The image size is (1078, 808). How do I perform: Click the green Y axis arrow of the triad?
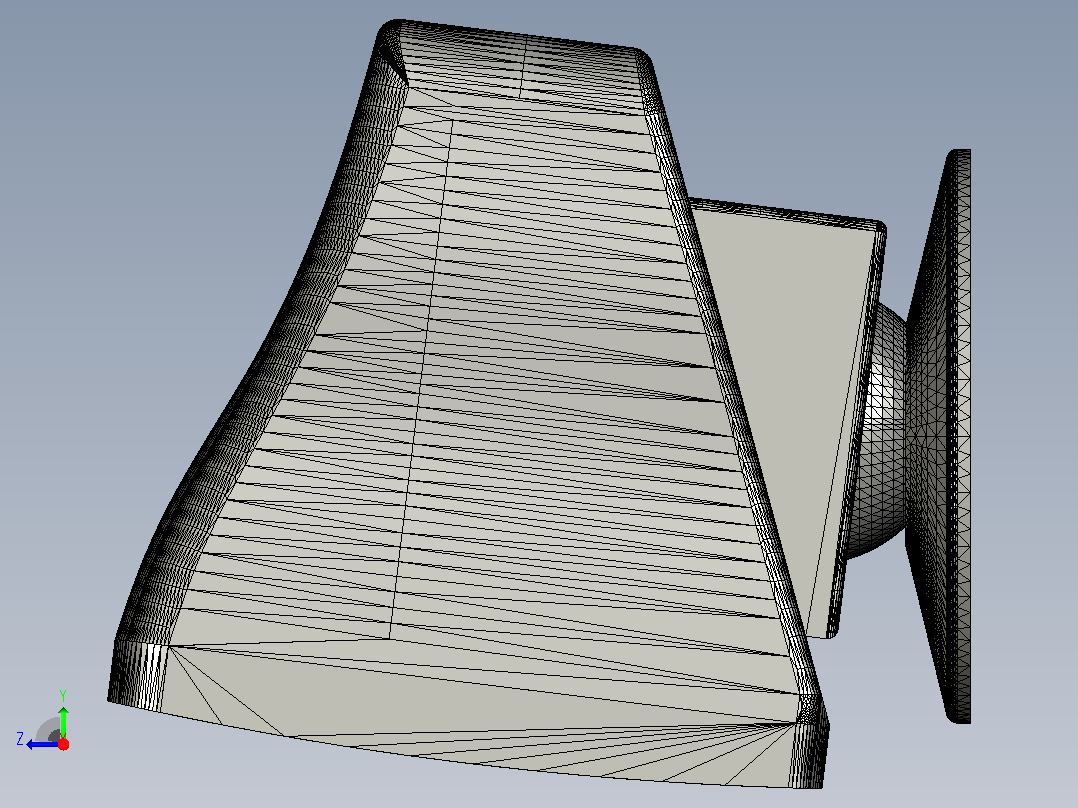pos(63,722)
